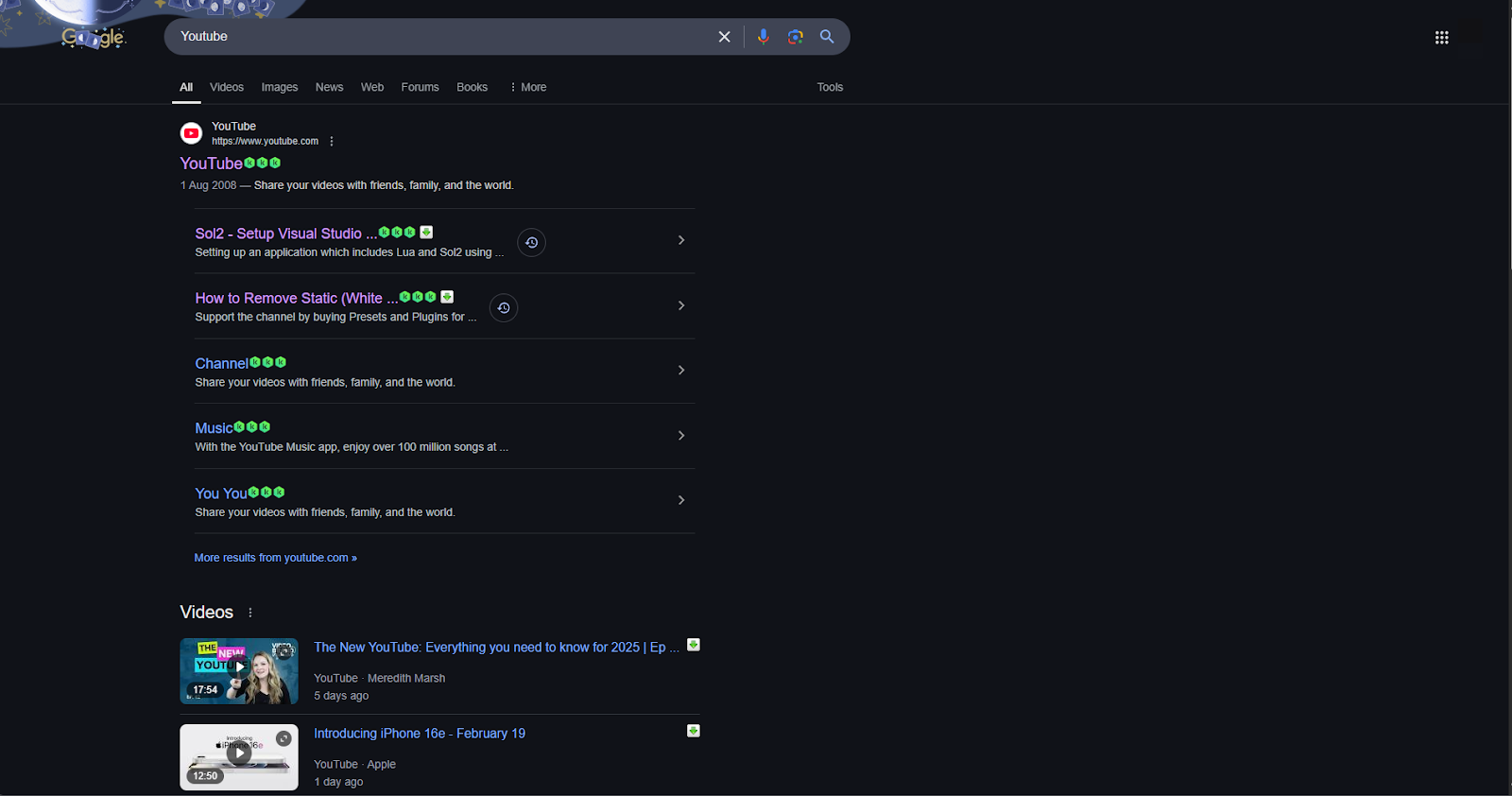Image resolution: width=1512 pixels, height=796 pixels.
Task: Switch to the Videos tab
Action: [227, 87]
